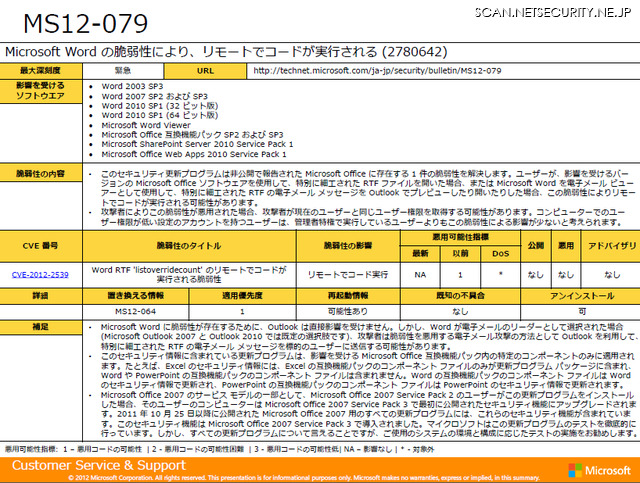Click the 'リモートでコード実行' impact cell

348,275
